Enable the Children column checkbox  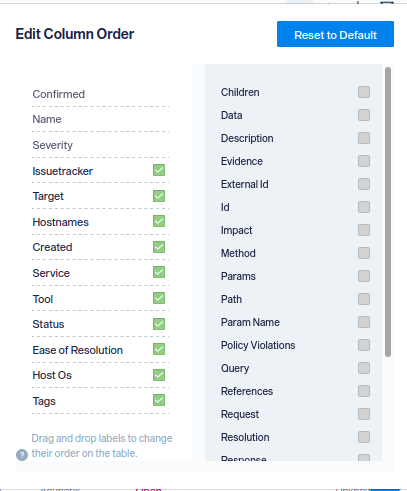point(364,92)
